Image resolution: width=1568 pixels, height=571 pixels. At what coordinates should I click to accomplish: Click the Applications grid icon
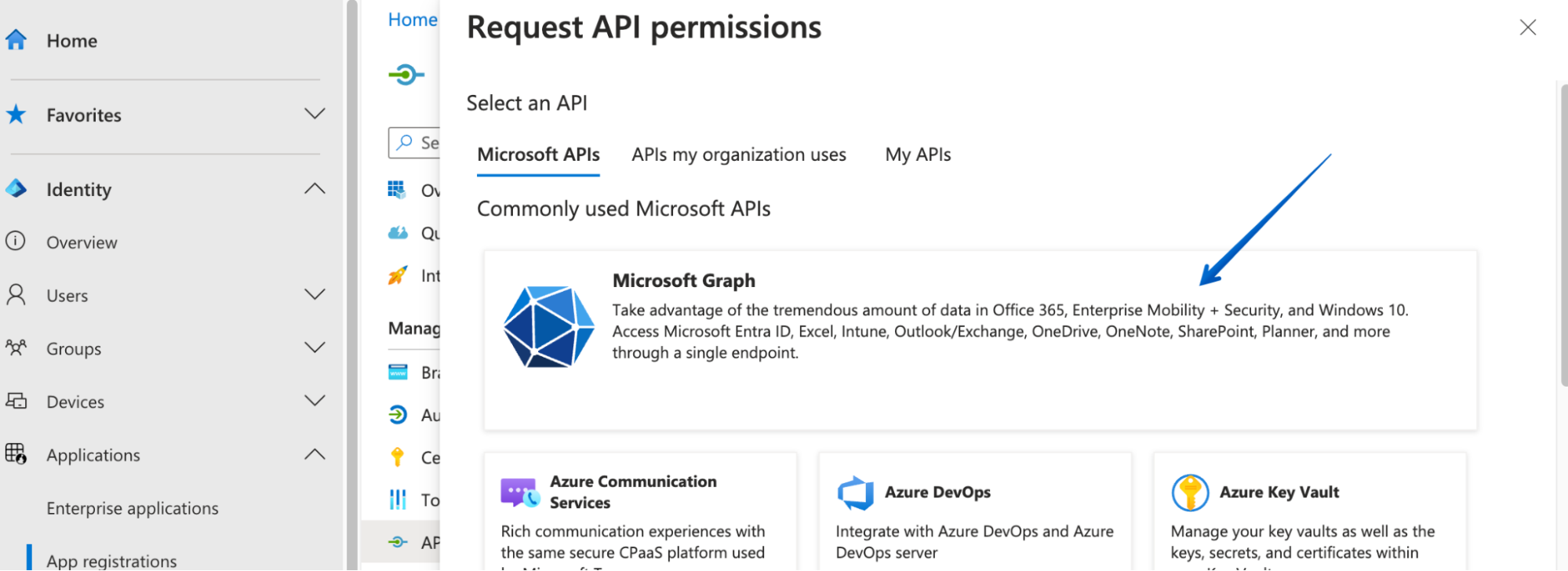coord(16,454)
